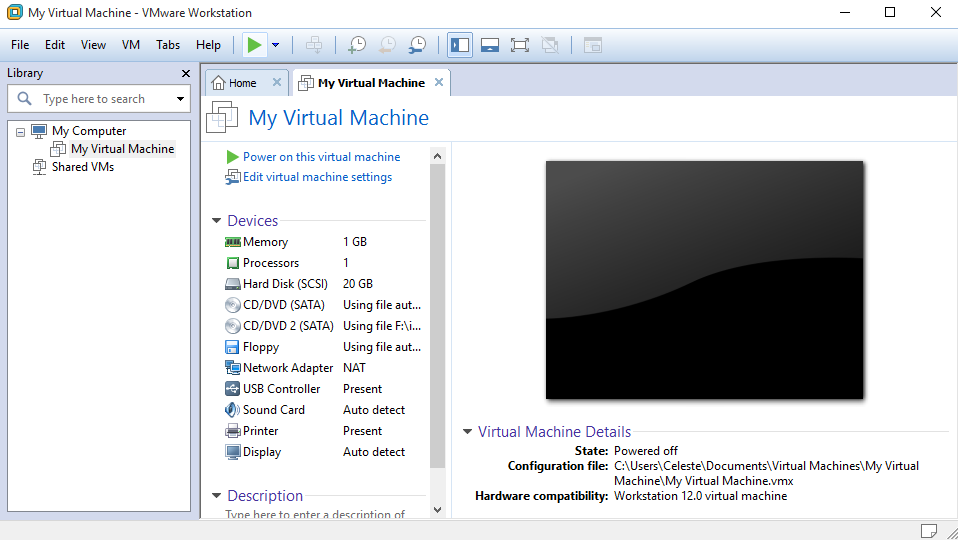Image resolution: width=958 pixels, height=540 pixels.
Task: Click the CD/DVD (SATA) device icon
Action: pyautogui.click(x=233, y=305)
